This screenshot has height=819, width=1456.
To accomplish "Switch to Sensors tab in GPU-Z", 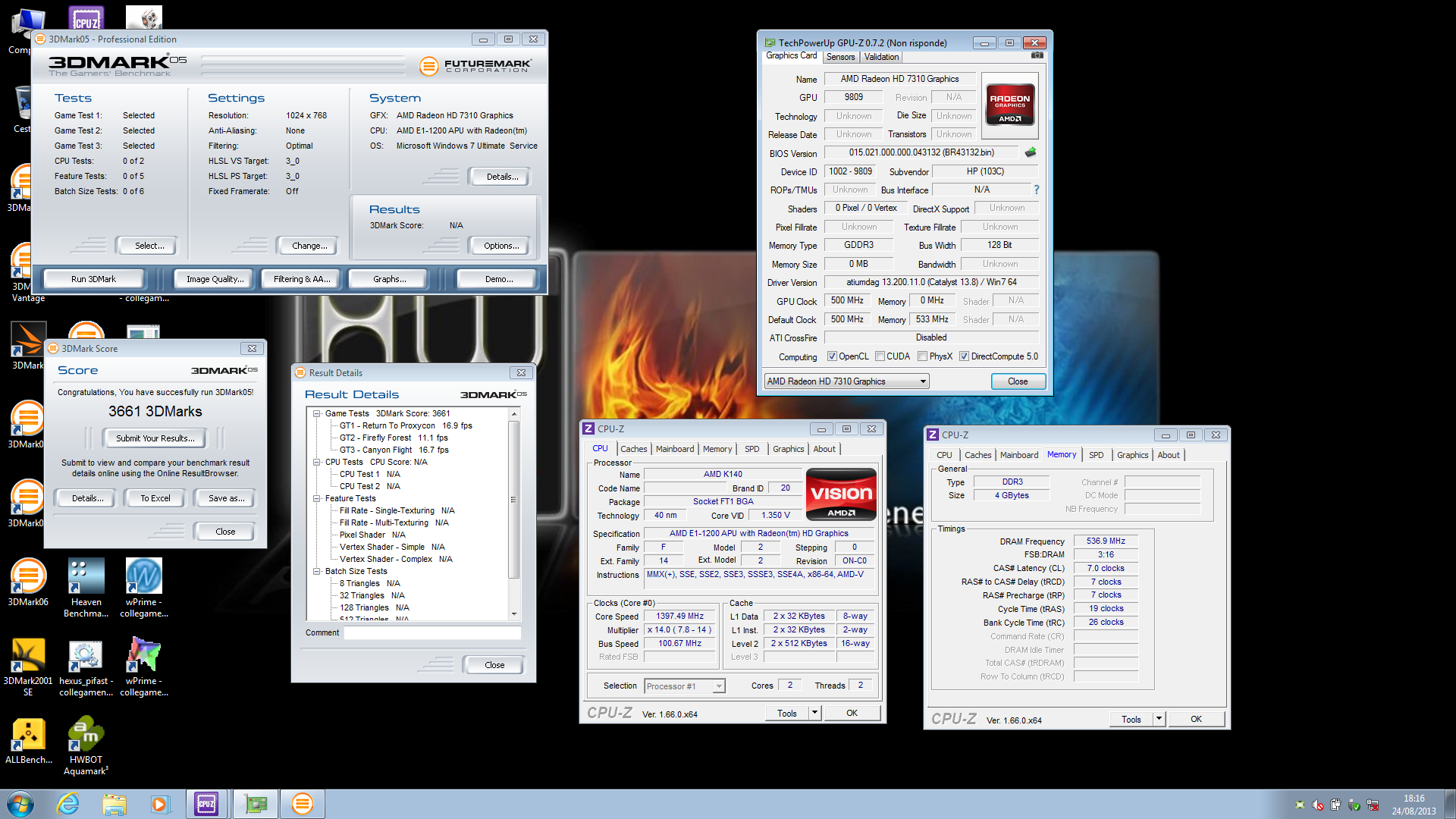I will 840,57.
